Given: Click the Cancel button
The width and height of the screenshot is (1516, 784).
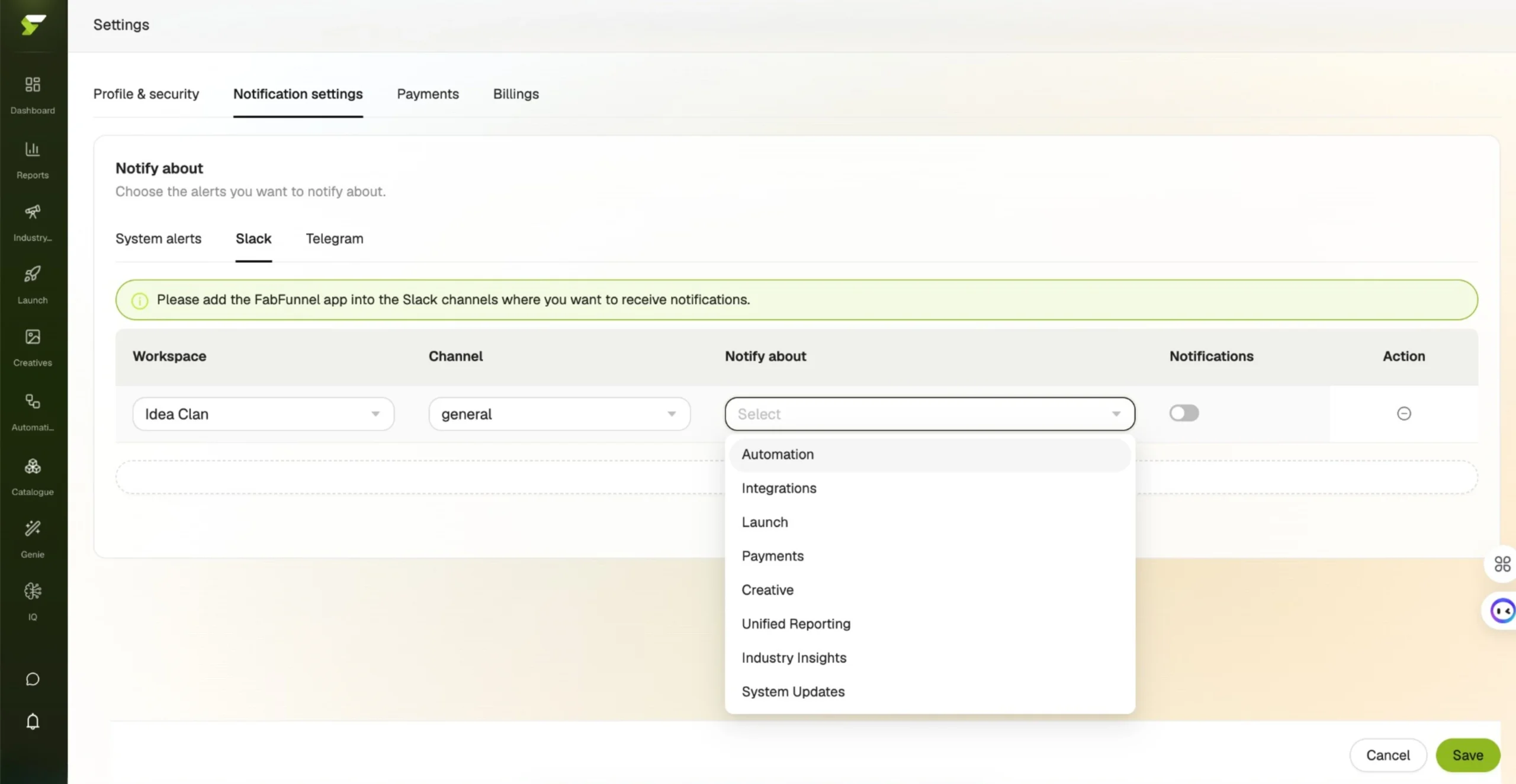Looking at the screenshot, I should click(1388, 755).
